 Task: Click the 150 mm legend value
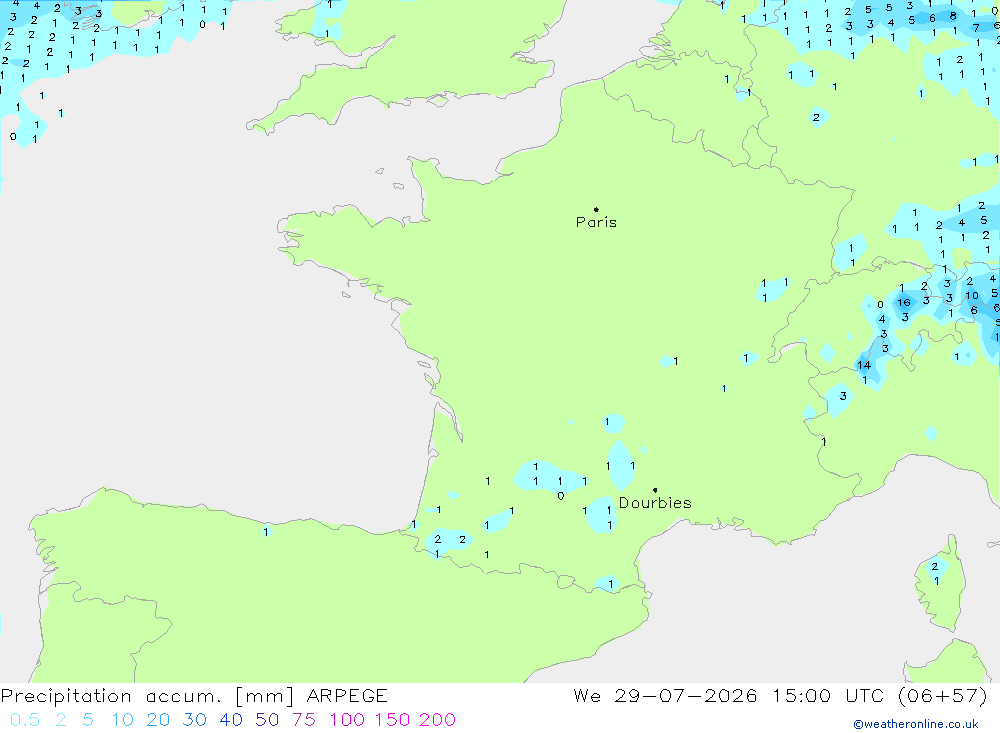click(392, 720)
